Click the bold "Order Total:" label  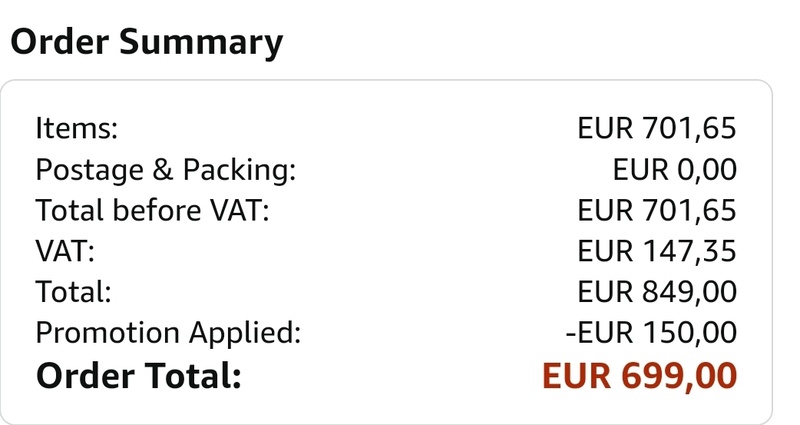[139, 376]
